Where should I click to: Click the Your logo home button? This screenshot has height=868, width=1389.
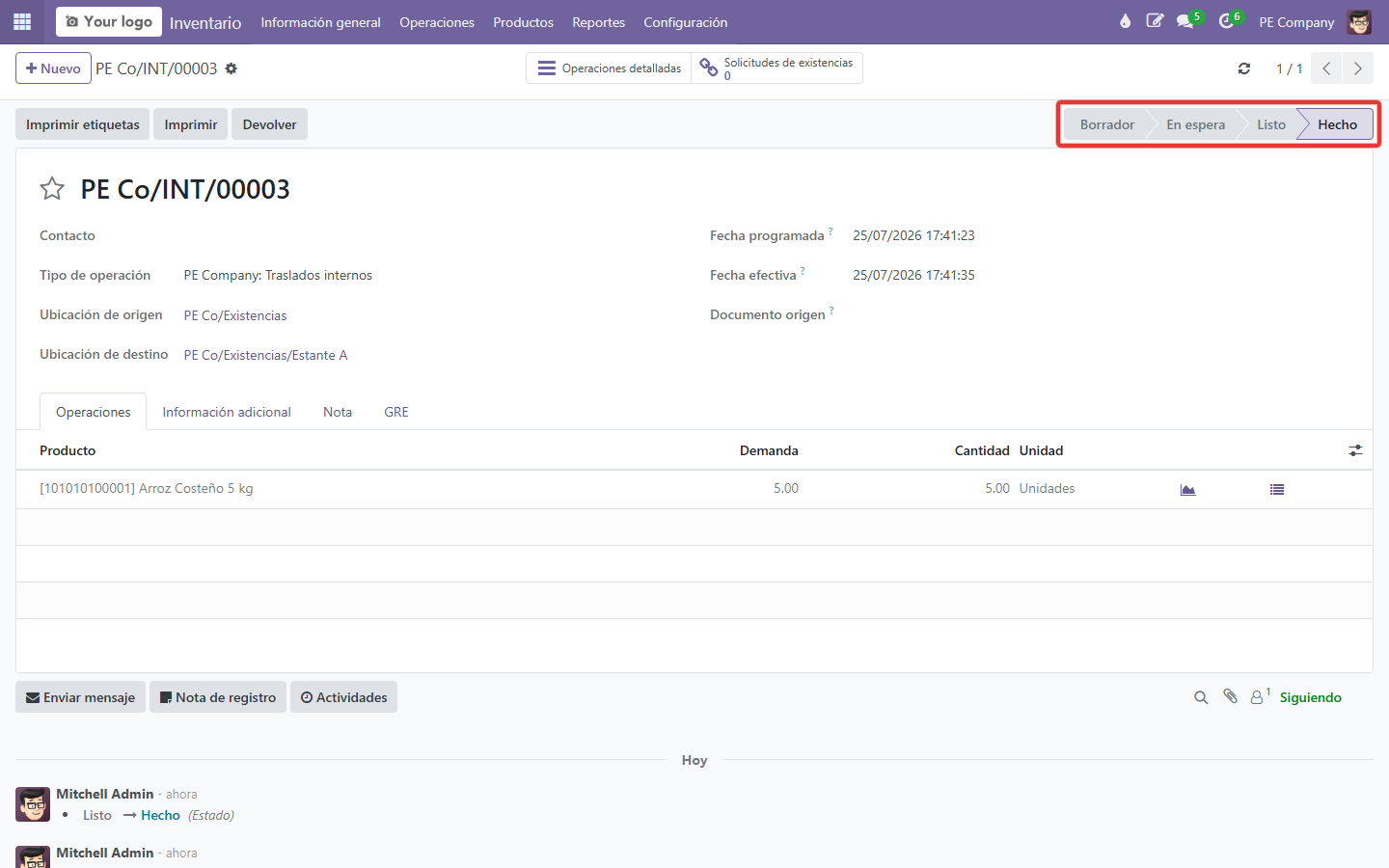pos(109,21)
